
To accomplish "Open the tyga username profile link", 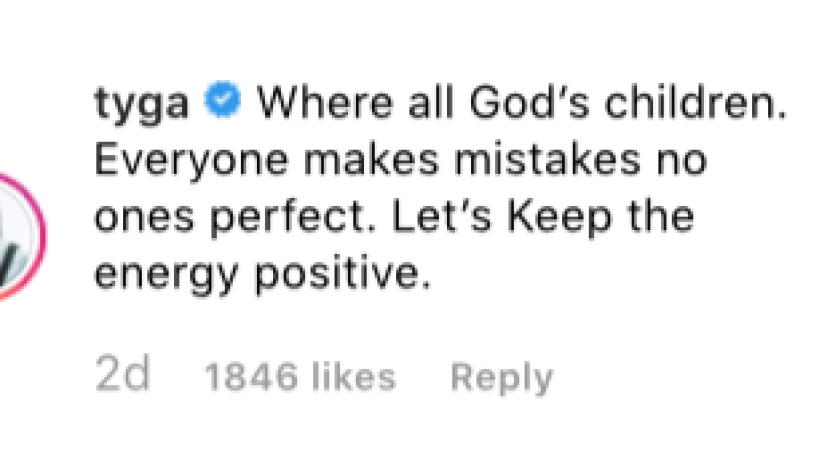I will [x=140, y=102].
